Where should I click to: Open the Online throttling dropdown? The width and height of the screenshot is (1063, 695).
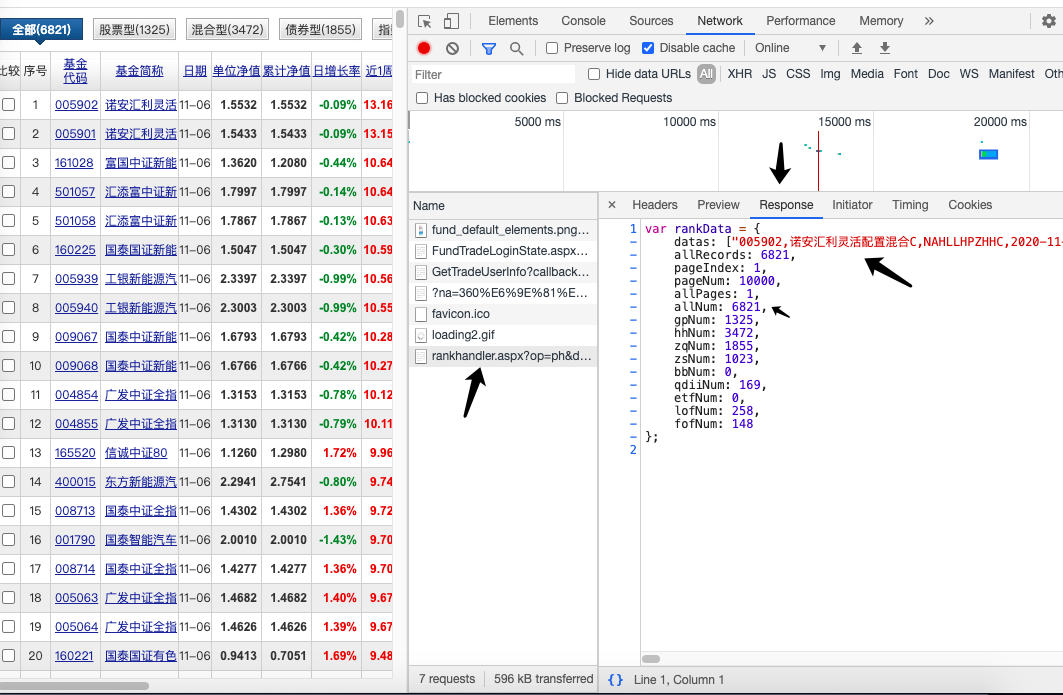point(790,48)
